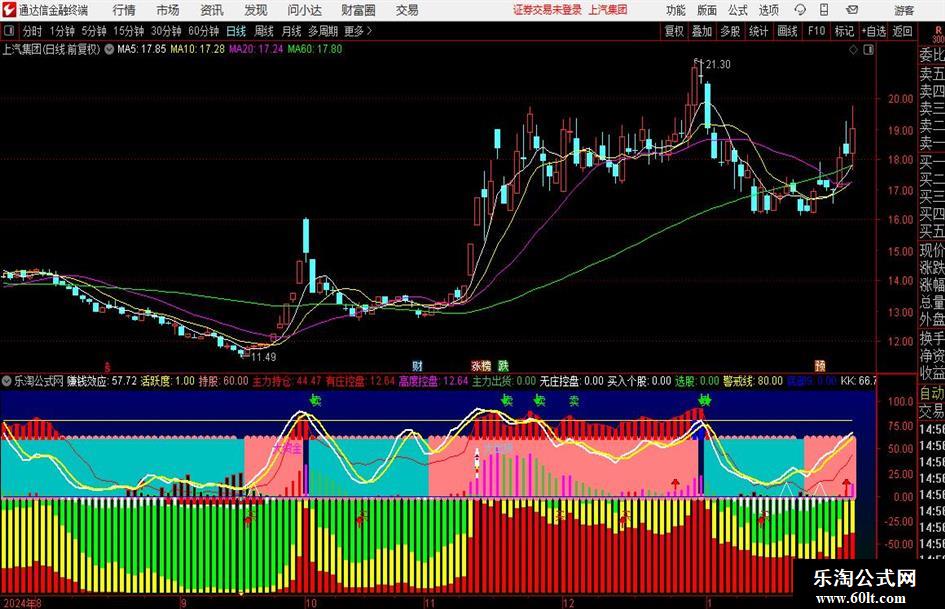Image resolution: width=945 pixels, height=609 pixels.
Task: Click the 统计 statistics button
Action: pos(758,31)
